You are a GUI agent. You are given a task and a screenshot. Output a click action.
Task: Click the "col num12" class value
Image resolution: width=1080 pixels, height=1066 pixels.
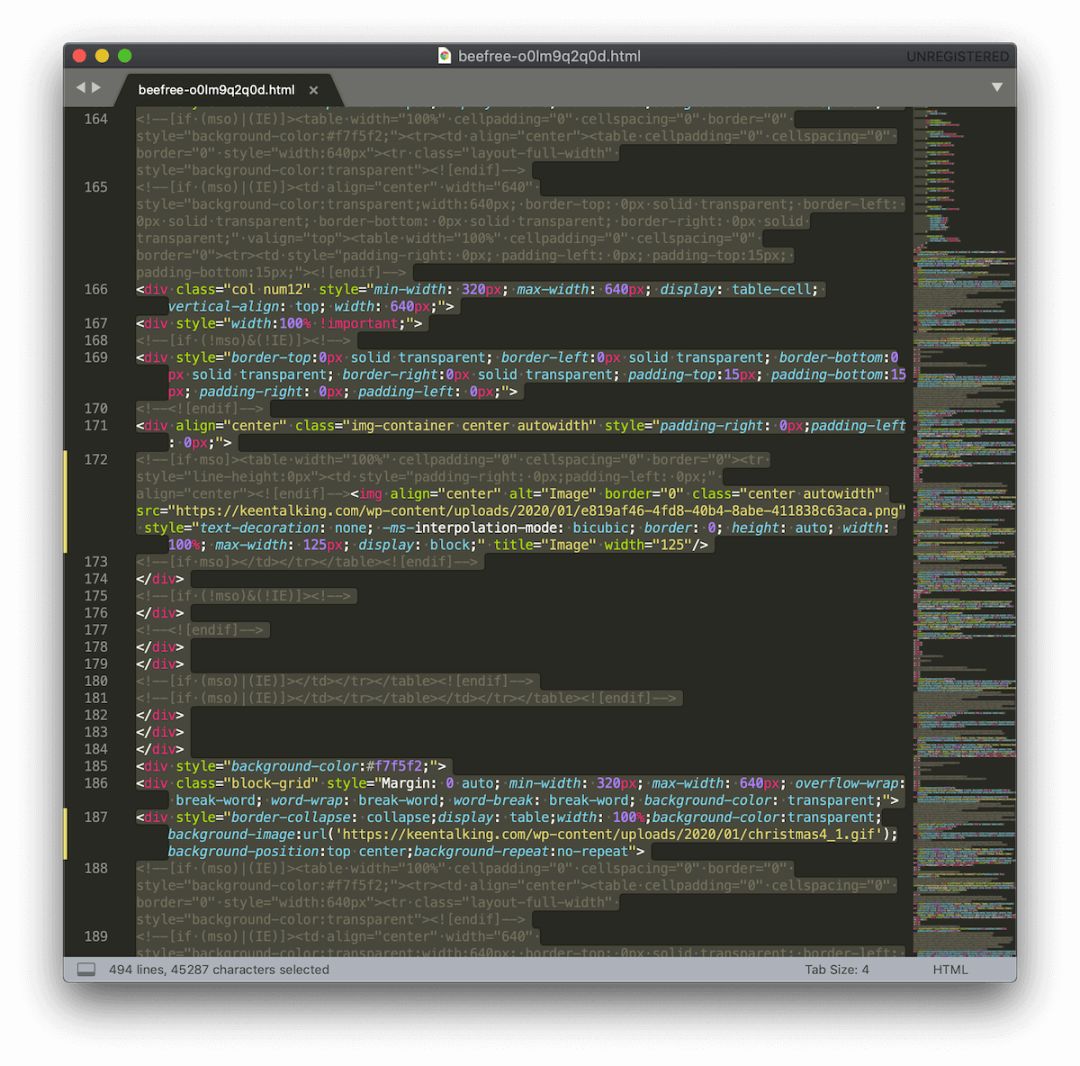(271, 290)
